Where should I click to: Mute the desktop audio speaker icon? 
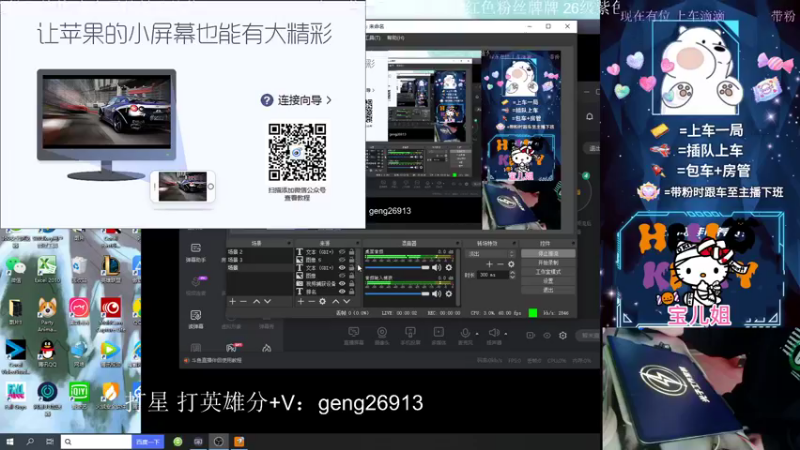point(437,267)
